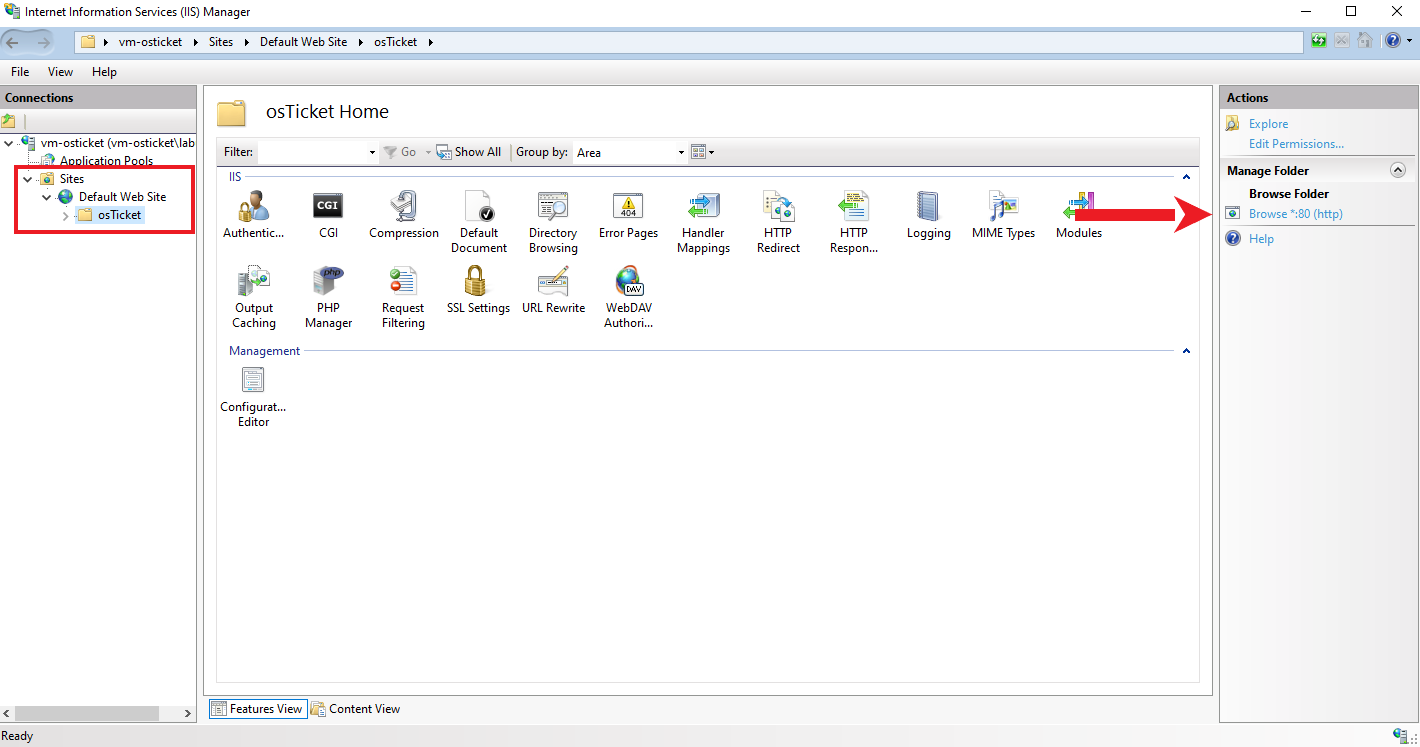Click the green refresh page icon
The height and width of the screenshot is (747, 1420).
pos(1320,41)
